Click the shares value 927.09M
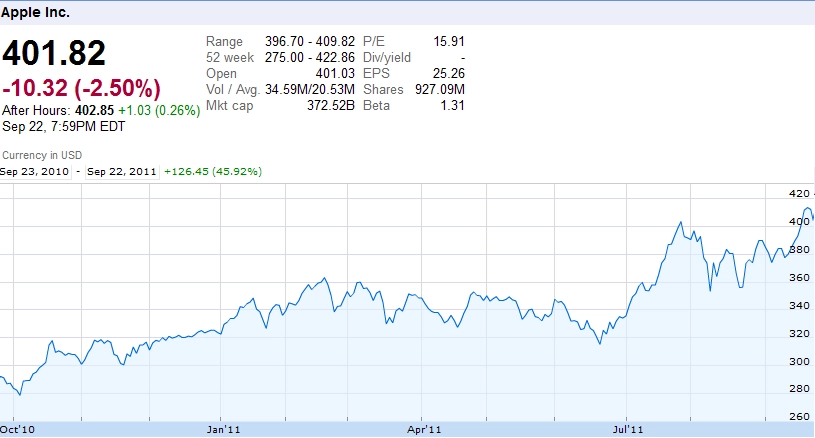The width and height of the screenshot is (815, 438). coord(440,89)
